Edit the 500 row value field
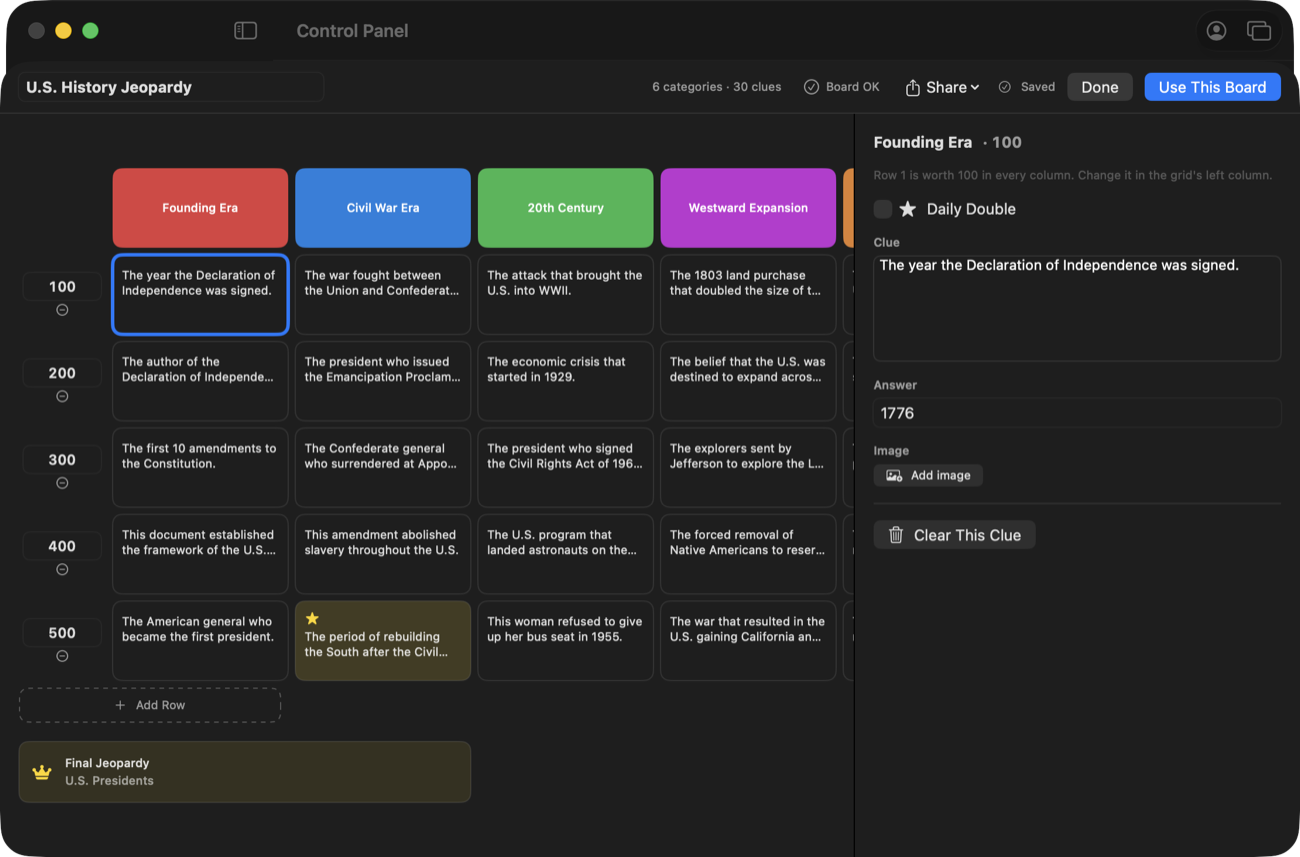The width and height of the screenshot is (1300, 857). point(62,633)
